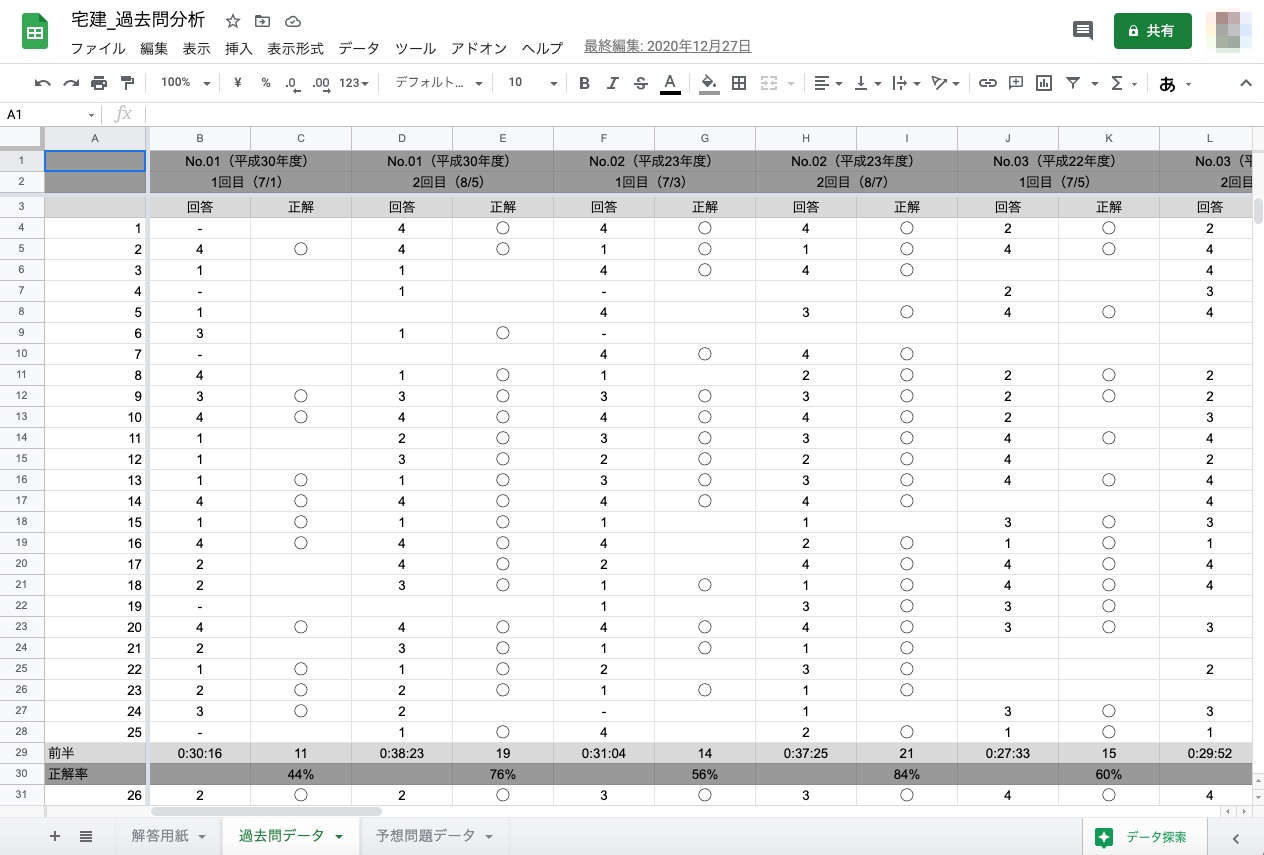Toggle strikethrough formatting
Viewport: 1264px width, 855px height.
tap(641, 83)
